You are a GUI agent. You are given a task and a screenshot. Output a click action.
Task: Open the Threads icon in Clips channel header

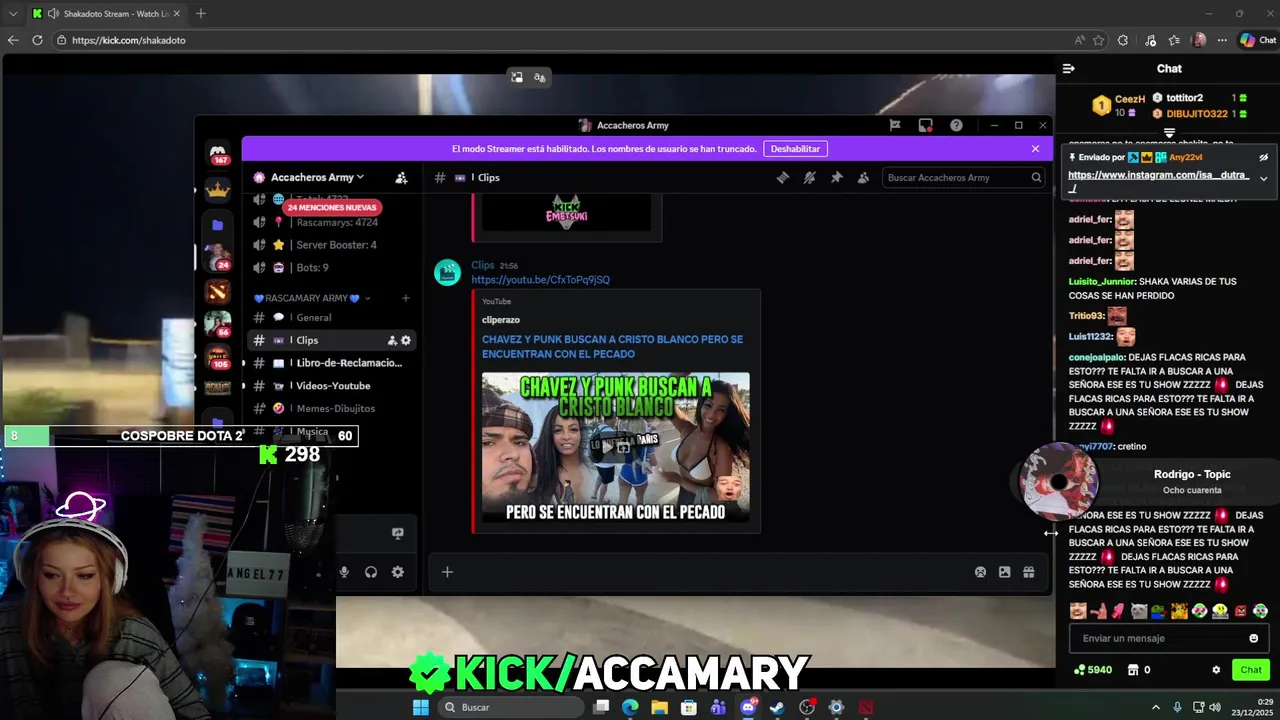[x=783, y=177]
